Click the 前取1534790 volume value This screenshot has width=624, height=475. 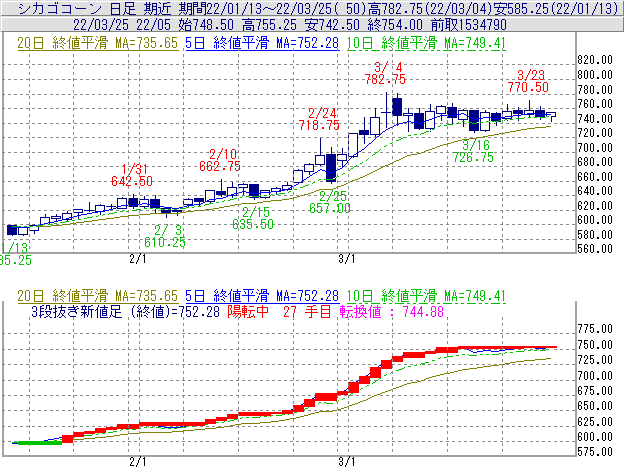point(469,25)
